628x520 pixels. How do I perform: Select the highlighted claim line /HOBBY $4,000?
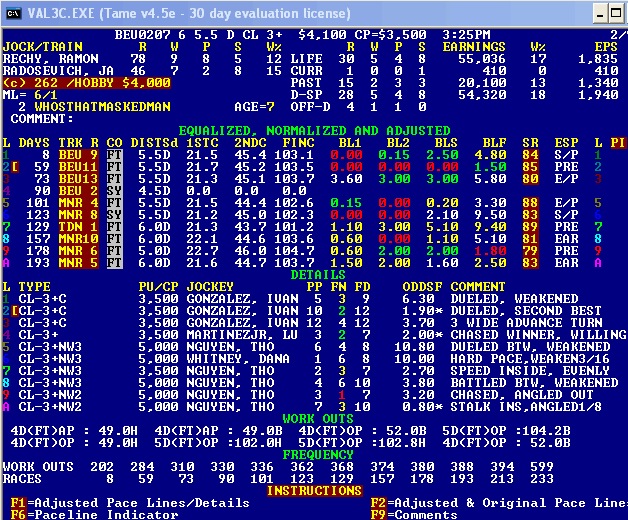[x=87, y=83]
